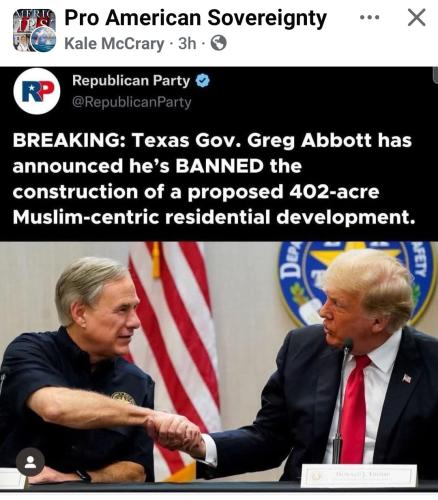Image resolution: width=438 pixels, height=500 pixels.
Task: Open the three-dots post options menu
Action: [370, 17]
